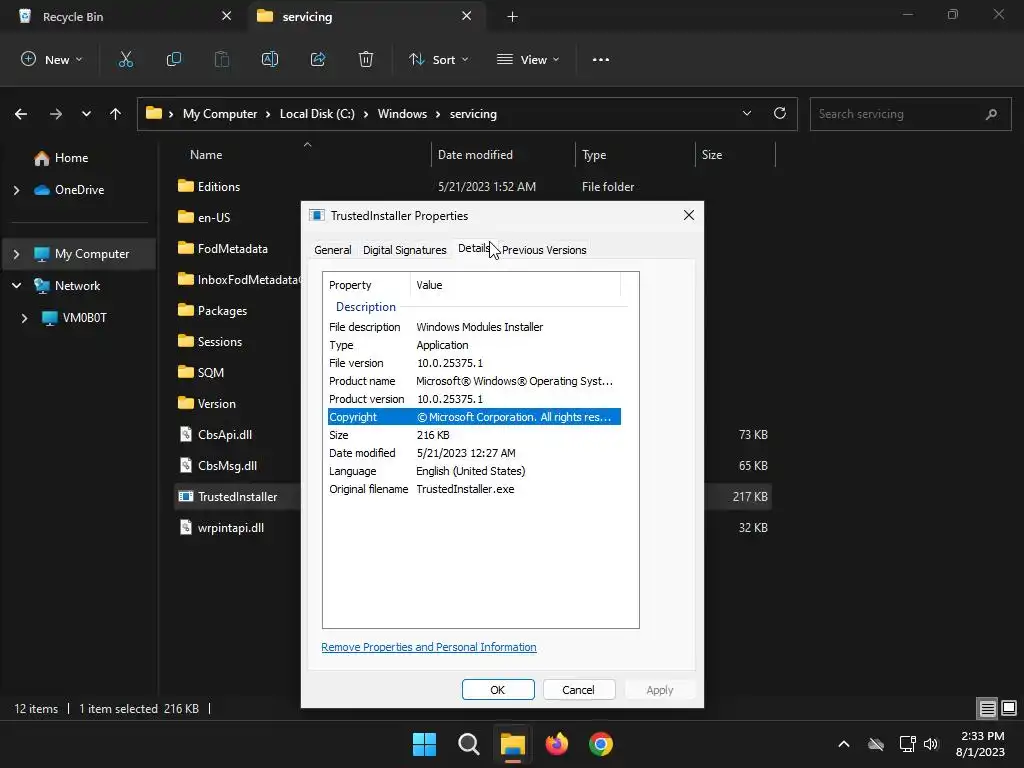Image resolution: width=1024 pixels, height=768 pixels.
Task: Click the OneDrive tray icon
Action: (x=876, y=744)
